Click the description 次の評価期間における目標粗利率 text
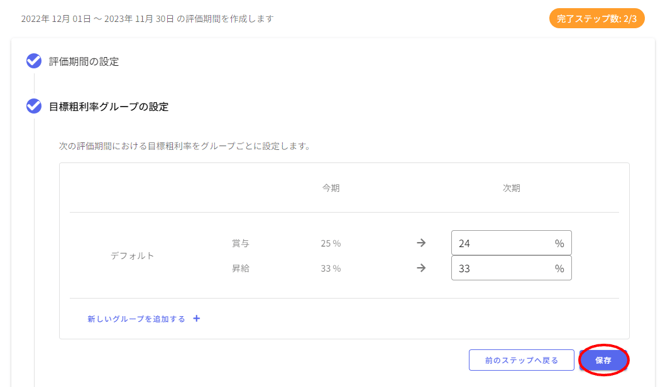 pyautogui.click(x=185, y=146)
